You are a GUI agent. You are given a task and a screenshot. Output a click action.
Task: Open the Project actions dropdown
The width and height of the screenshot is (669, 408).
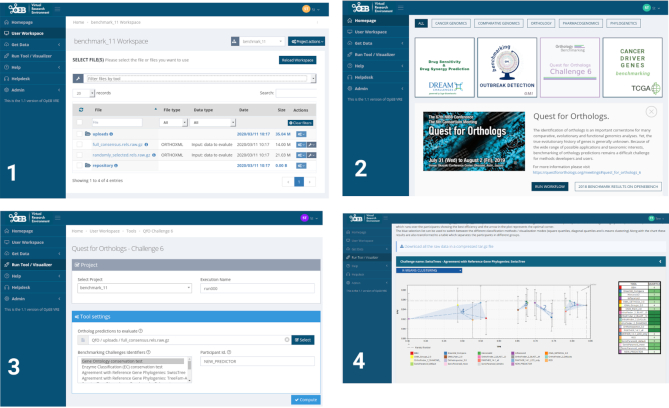point(305,42)
